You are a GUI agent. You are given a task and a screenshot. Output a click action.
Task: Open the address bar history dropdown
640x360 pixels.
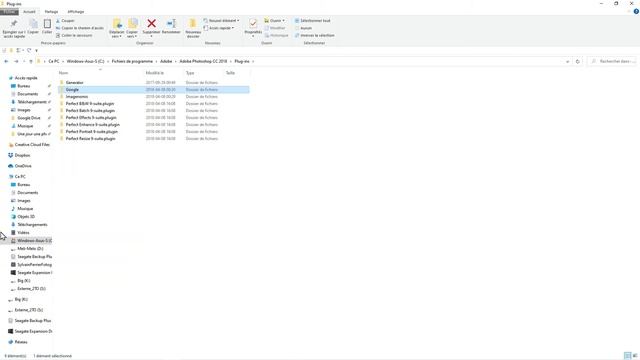pyautogui.click(x=567, y=61)
